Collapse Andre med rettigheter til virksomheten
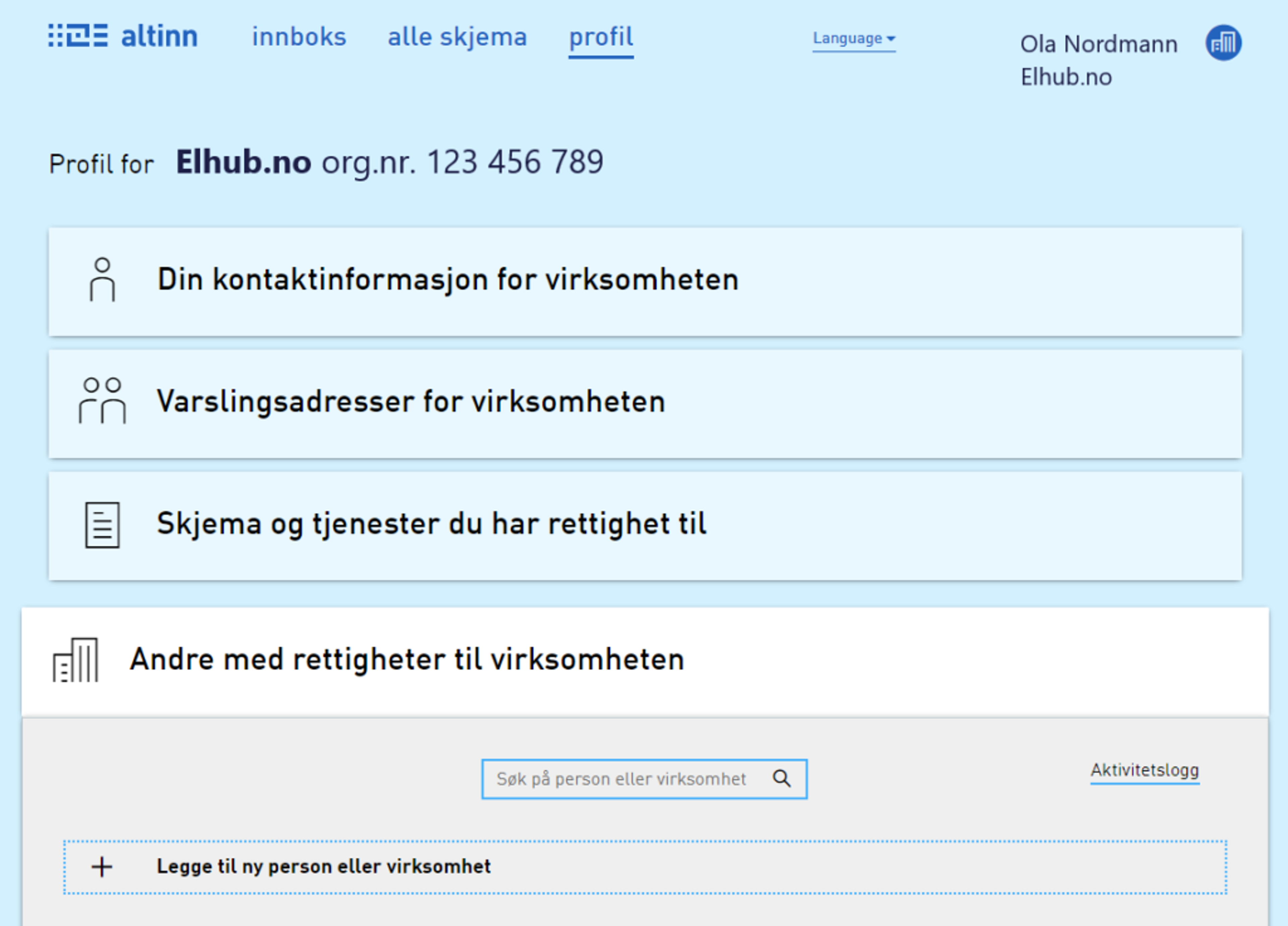 click(x=407, y=660)
